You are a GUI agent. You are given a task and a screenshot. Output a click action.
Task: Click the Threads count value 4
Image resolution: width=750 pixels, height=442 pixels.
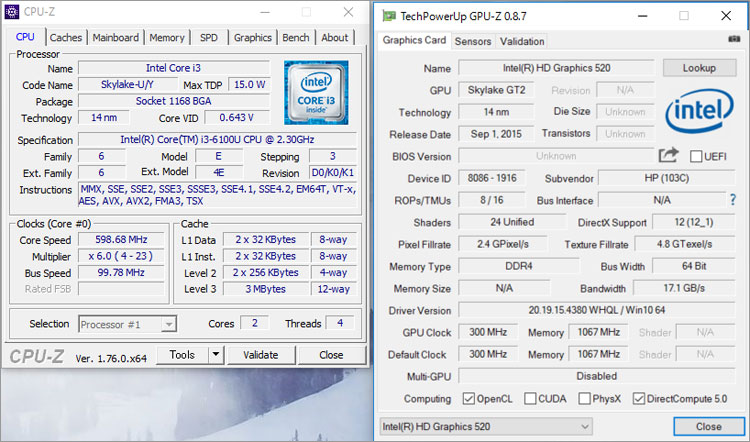point(340,323)
